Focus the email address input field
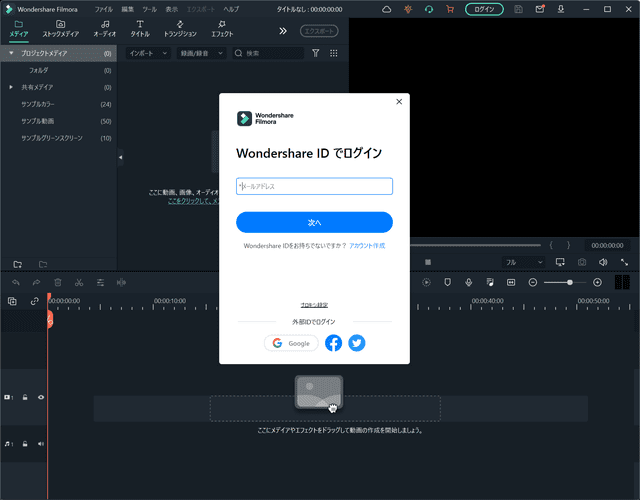This screenshot has width=640, height=500. (x=314, y=186)
